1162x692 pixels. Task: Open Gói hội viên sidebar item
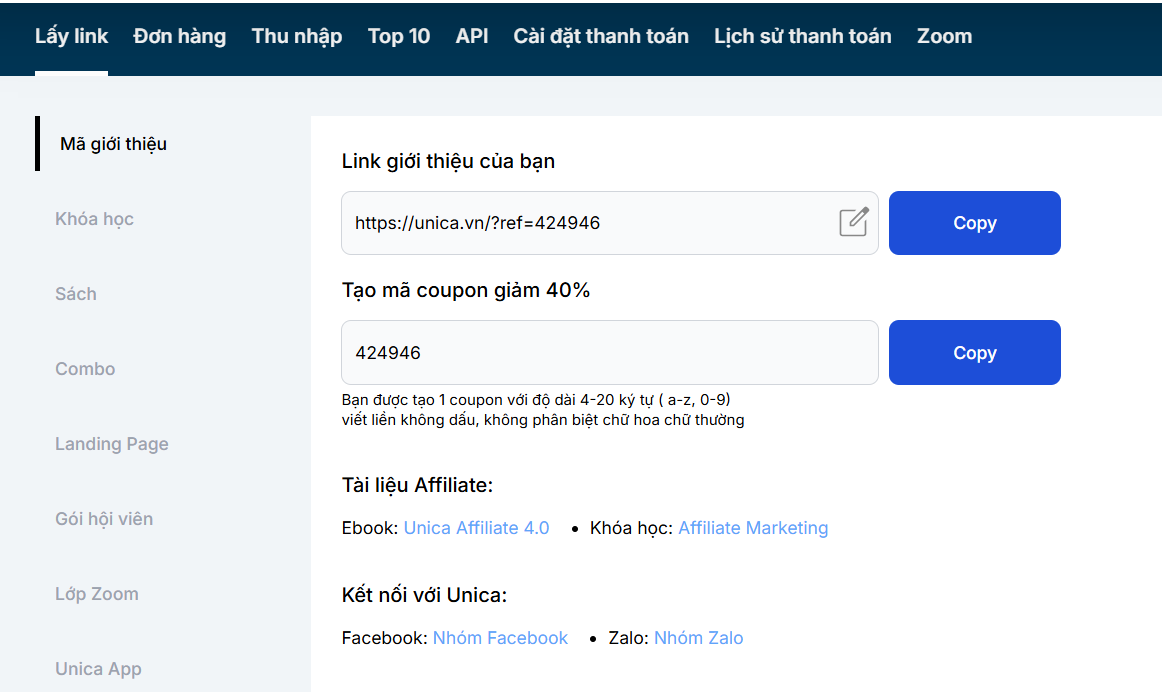[104, 519]
